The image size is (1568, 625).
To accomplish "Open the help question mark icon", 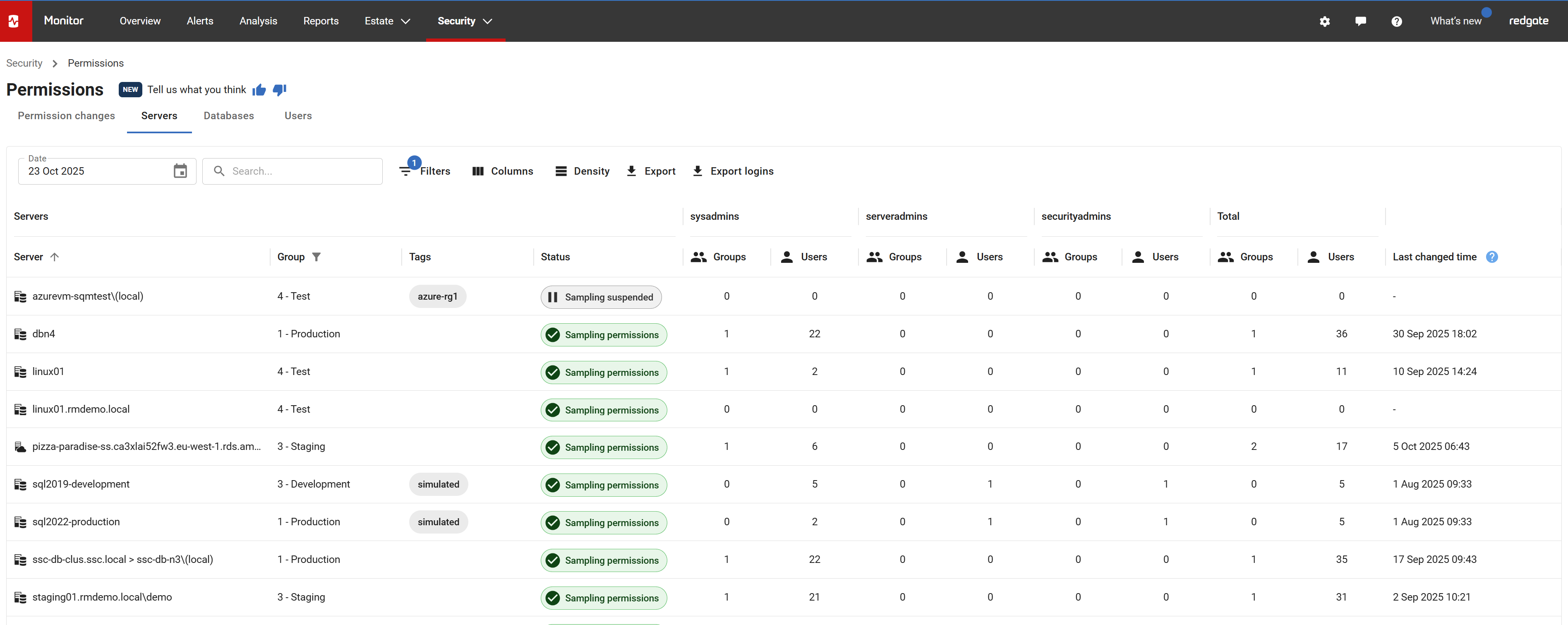I will click(x=1396, y=22).
